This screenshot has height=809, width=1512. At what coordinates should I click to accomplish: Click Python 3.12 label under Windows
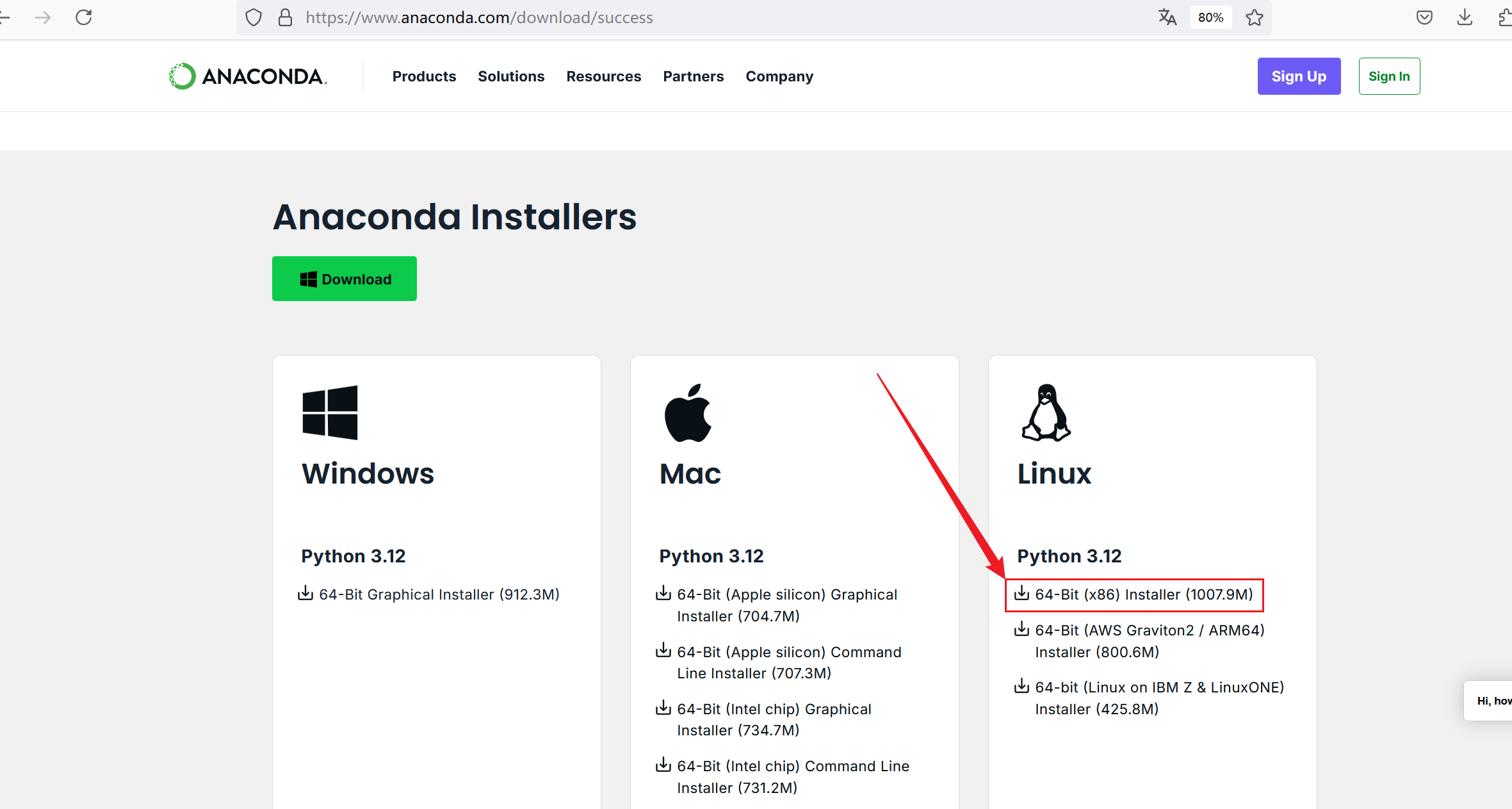click(354, 556)
